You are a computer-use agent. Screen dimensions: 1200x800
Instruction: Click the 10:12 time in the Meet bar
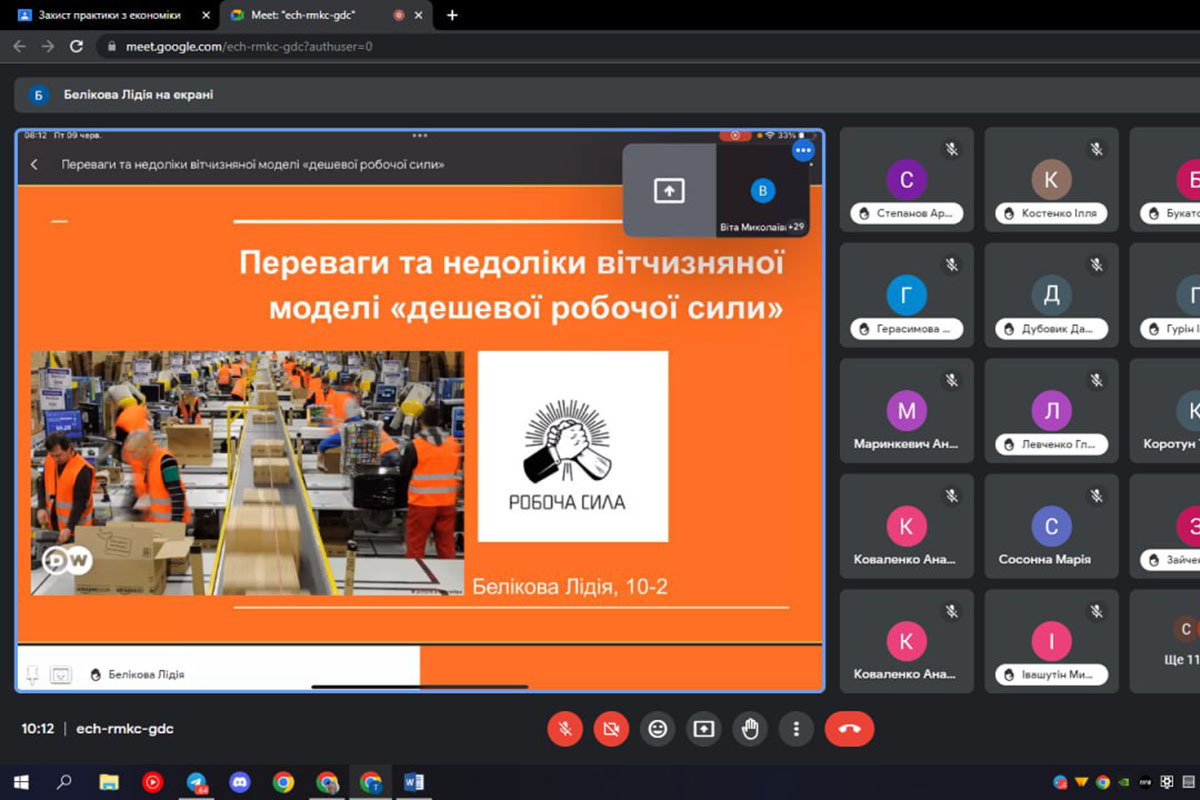tap(38, 729)
